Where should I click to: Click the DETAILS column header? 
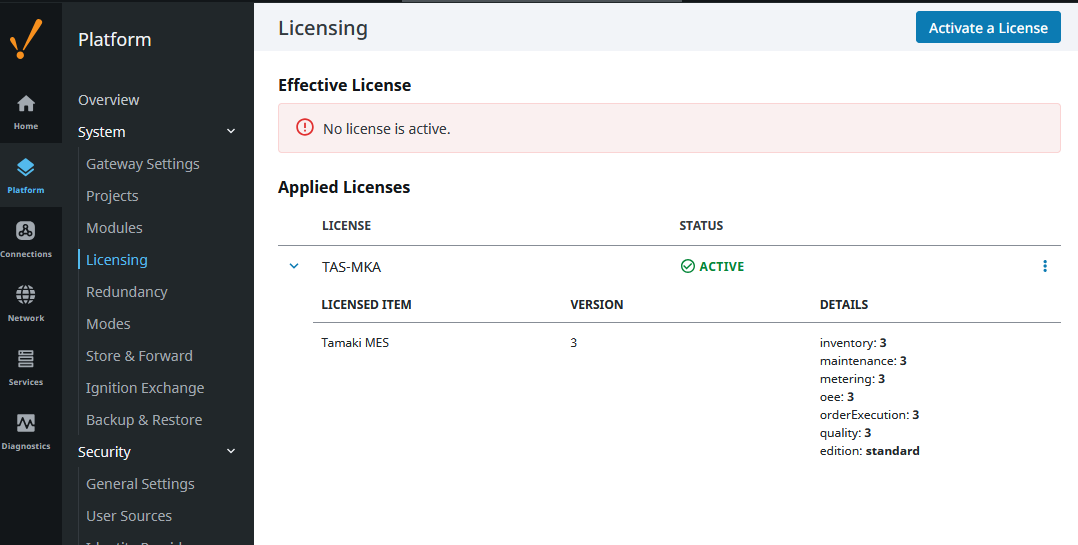(x=844, y=304)
